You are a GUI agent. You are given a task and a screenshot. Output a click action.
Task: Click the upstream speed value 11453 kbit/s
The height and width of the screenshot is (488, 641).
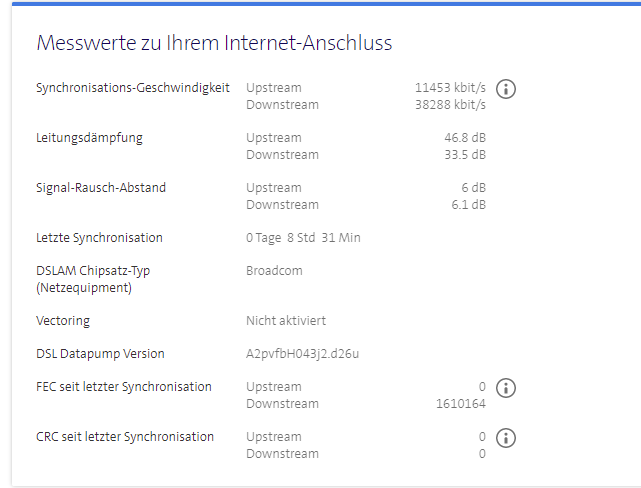[x=450, y=88]
